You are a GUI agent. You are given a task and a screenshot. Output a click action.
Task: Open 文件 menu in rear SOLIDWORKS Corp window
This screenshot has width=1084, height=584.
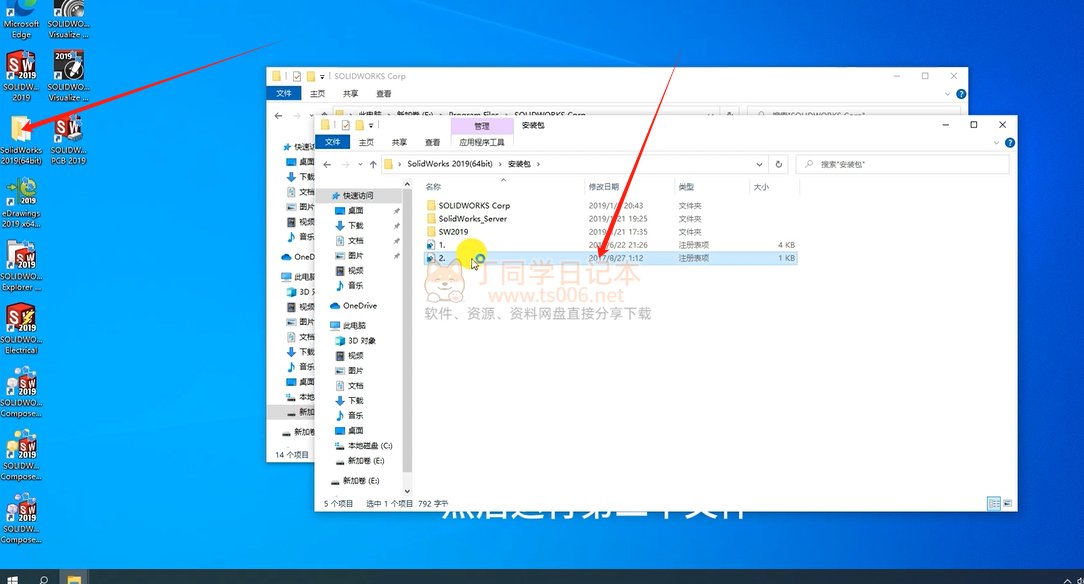point(283,94)
